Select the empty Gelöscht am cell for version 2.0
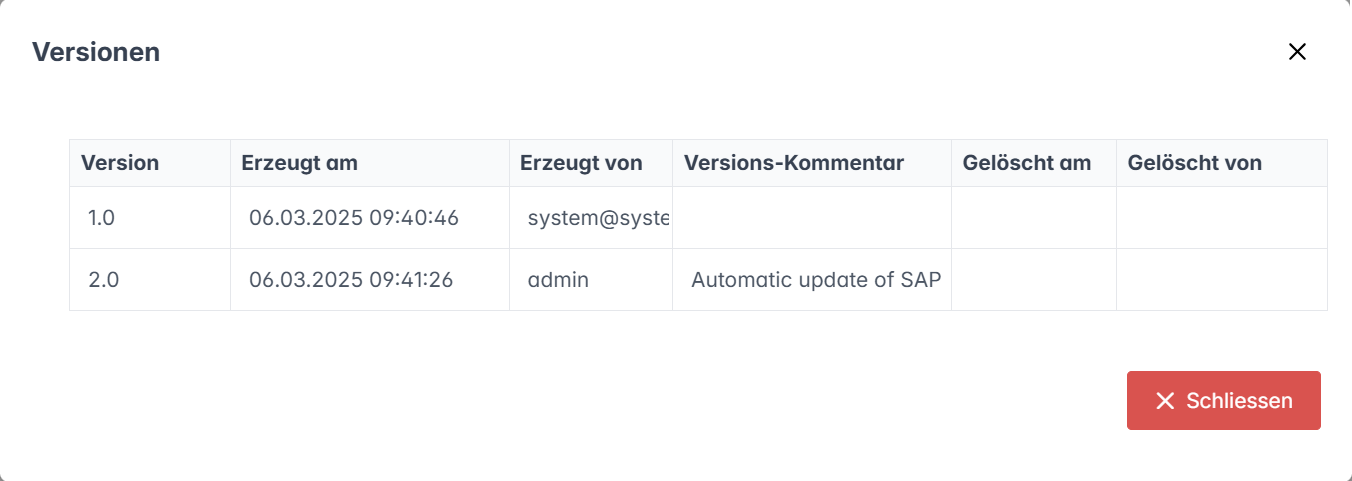 [1033, 280]
